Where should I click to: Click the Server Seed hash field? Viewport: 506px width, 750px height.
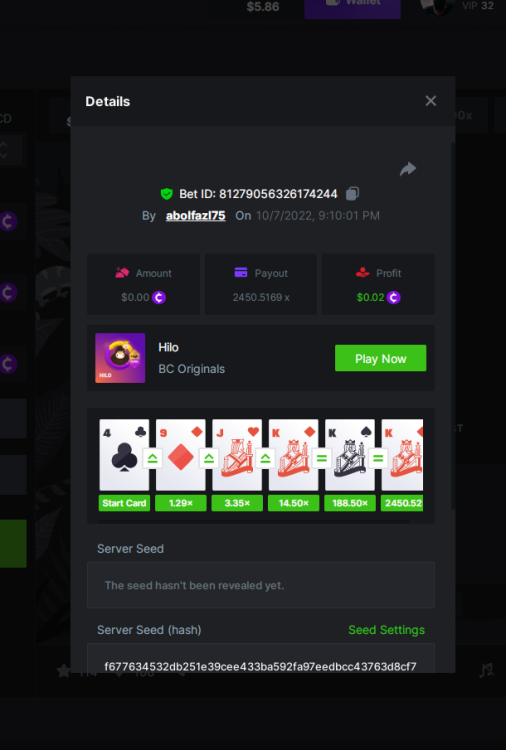[261, 660]
